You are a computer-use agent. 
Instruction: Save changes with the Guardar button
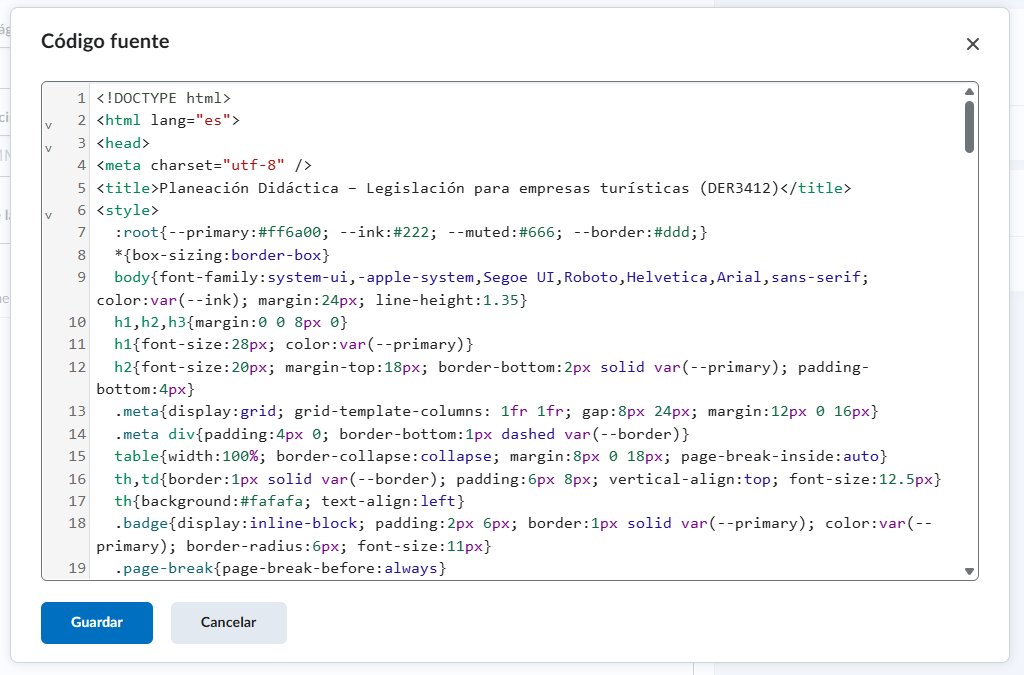(97, 622)
